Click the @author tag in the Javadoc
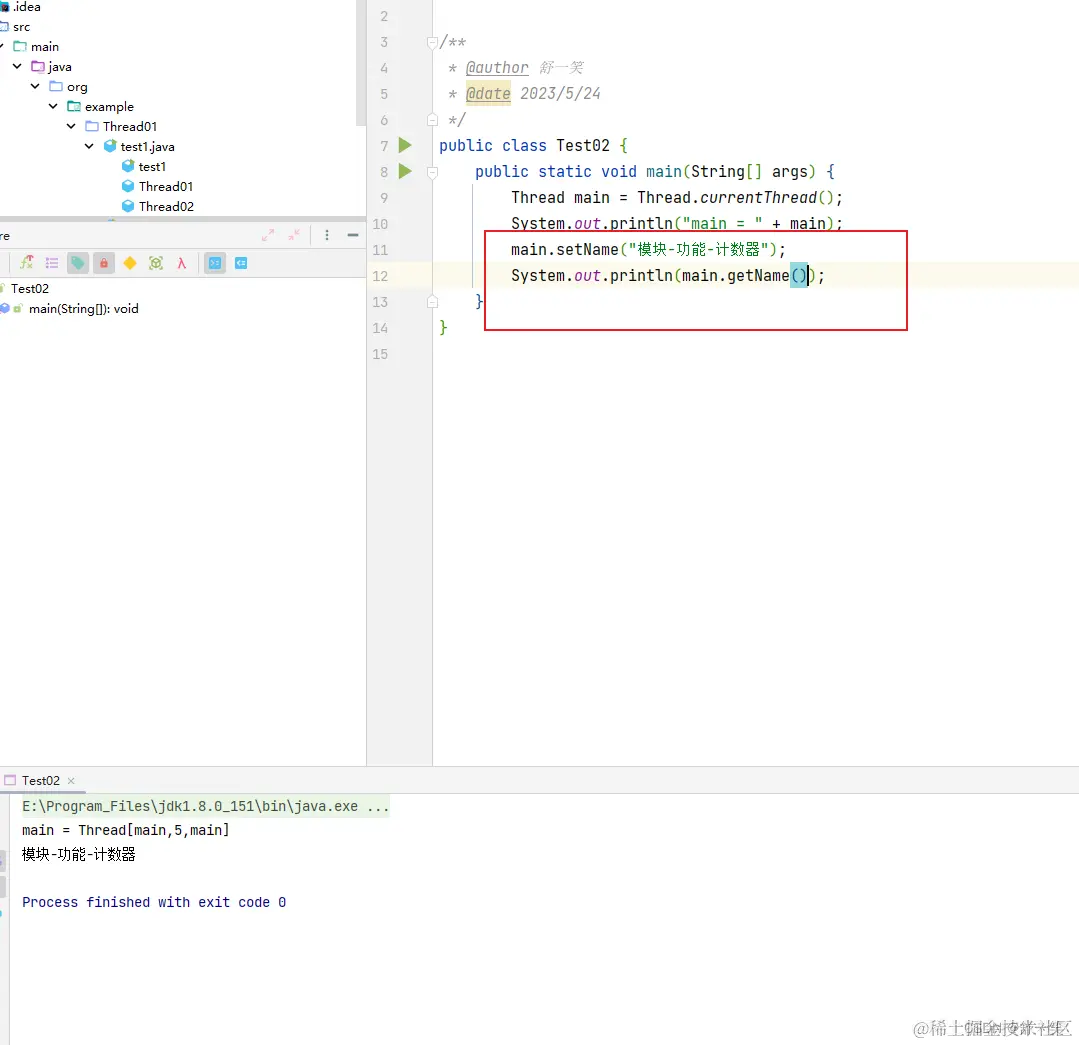Viewport: 1079px width, 1045px height. click(497, 67)
